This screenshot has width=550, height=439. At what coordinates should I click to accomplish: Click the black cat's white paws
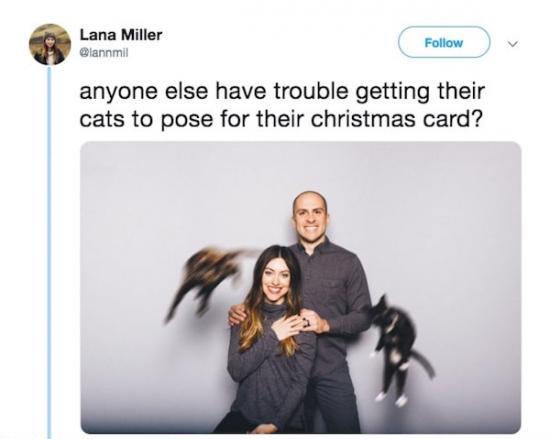[x=391, y=397]
